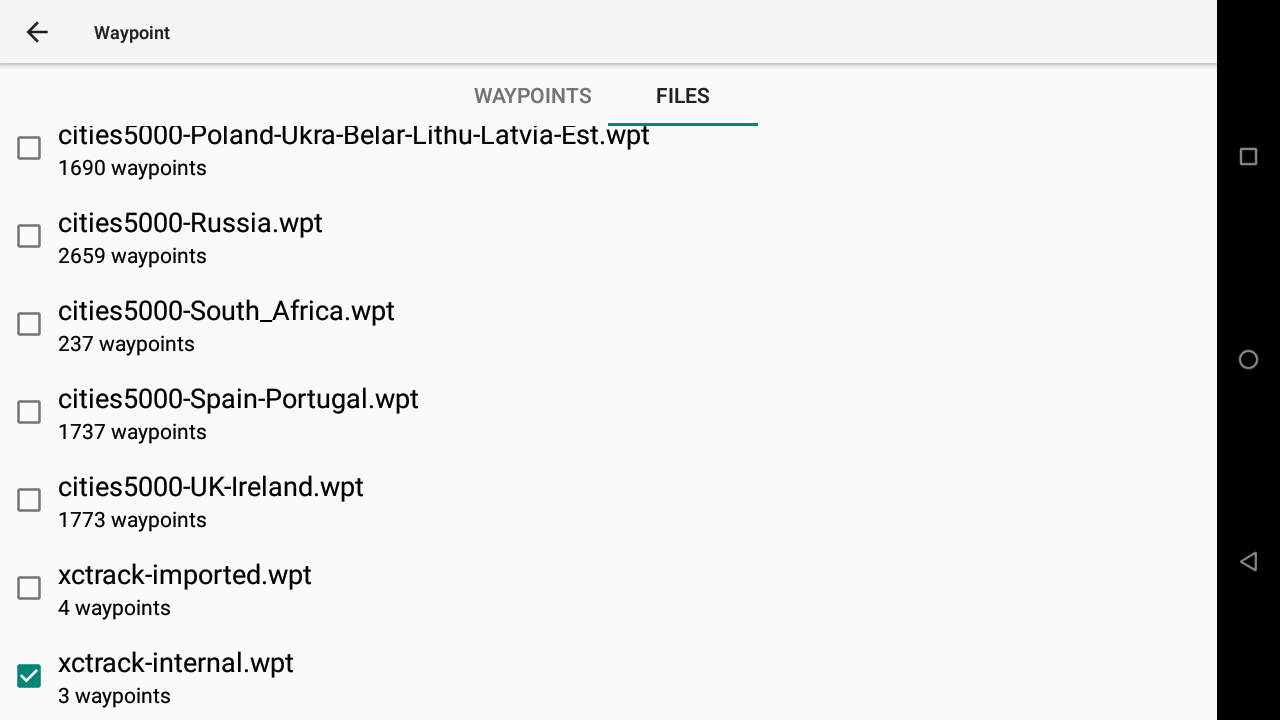This screenshot has height=720, width=1280.
Task: Open cities5000-UK-Ireland.wpt list item
Action: click(x=608, y=500)
